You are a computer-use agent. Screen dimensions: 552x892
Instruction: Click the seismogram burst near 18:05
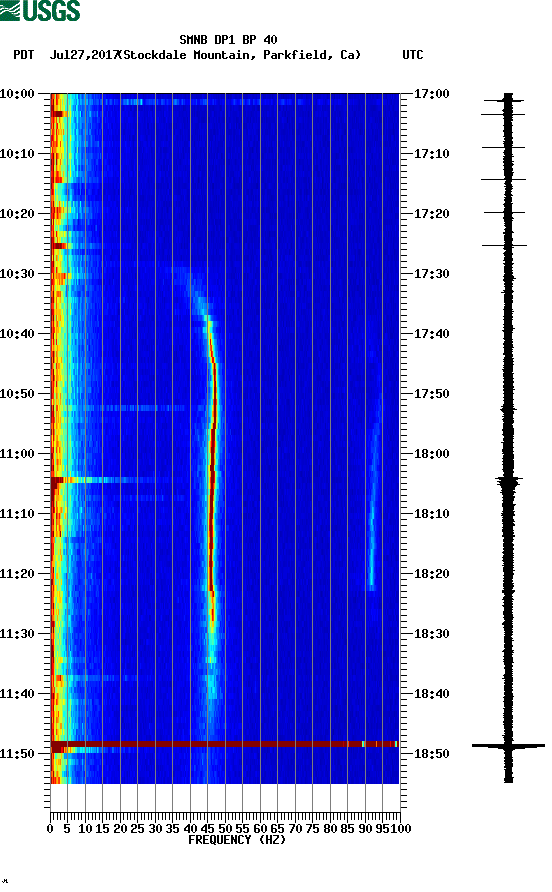click(508, 482)
